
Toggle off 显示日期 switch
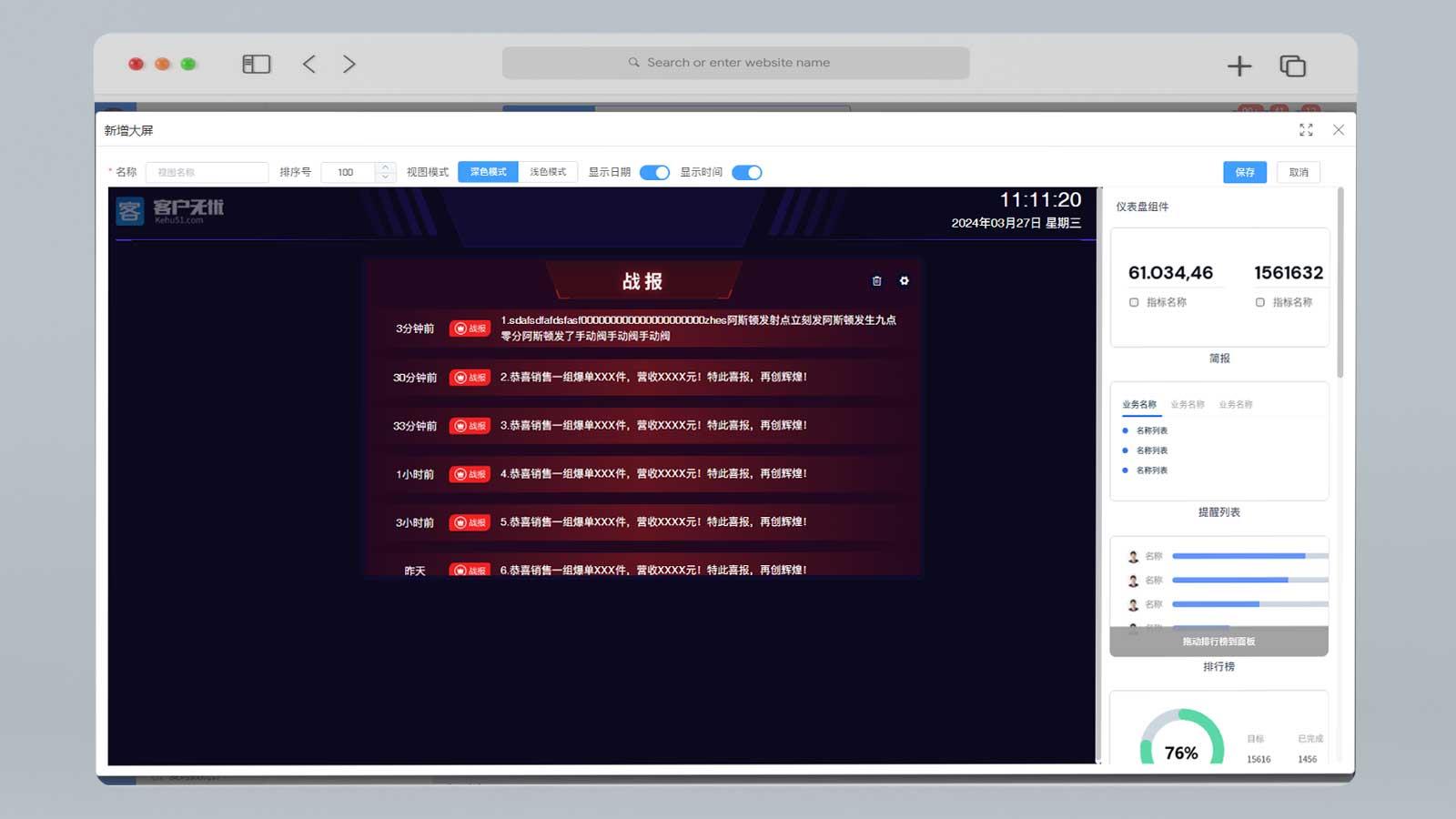[654, 172]
